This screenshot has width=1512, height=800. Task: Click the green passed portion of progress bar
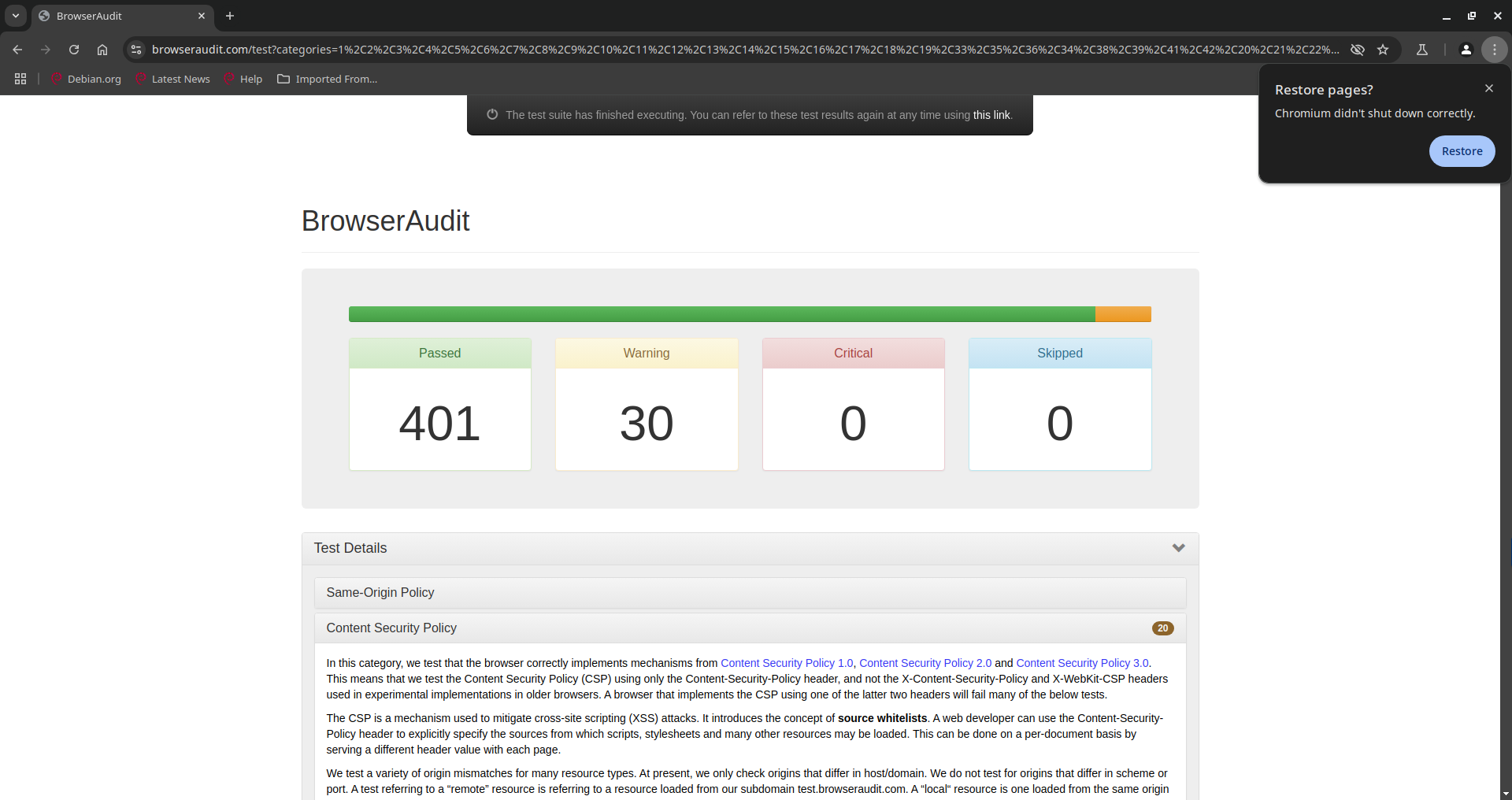pyautogui.click(x=721, y=314)
